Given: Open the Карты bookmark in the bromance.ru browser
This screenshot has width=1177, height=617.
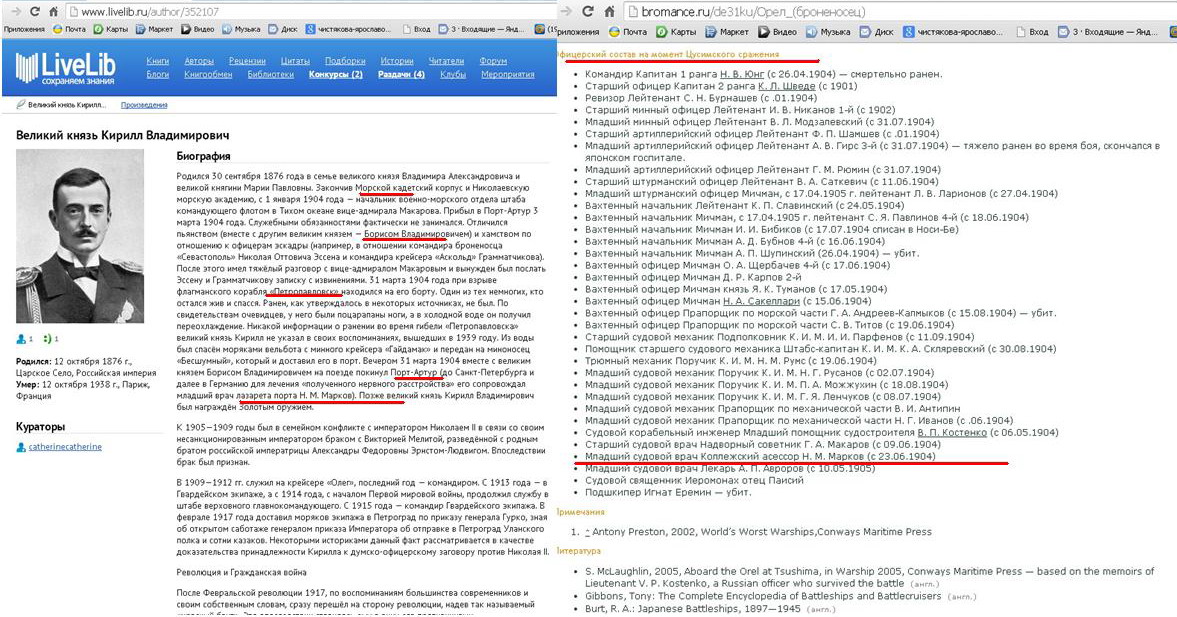Looking at the screenshot, I should (x=676, y=32).
